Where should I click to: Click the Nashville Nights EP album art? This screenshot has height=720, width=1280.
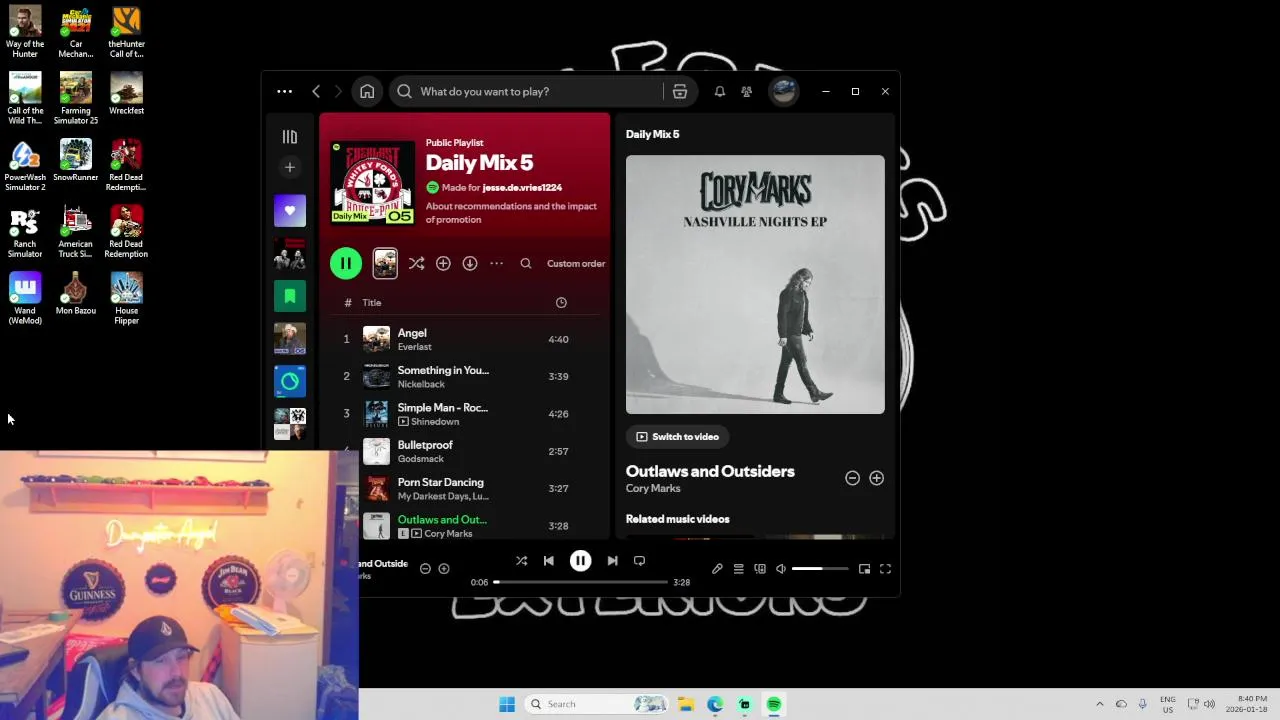[x=755, y=284]
